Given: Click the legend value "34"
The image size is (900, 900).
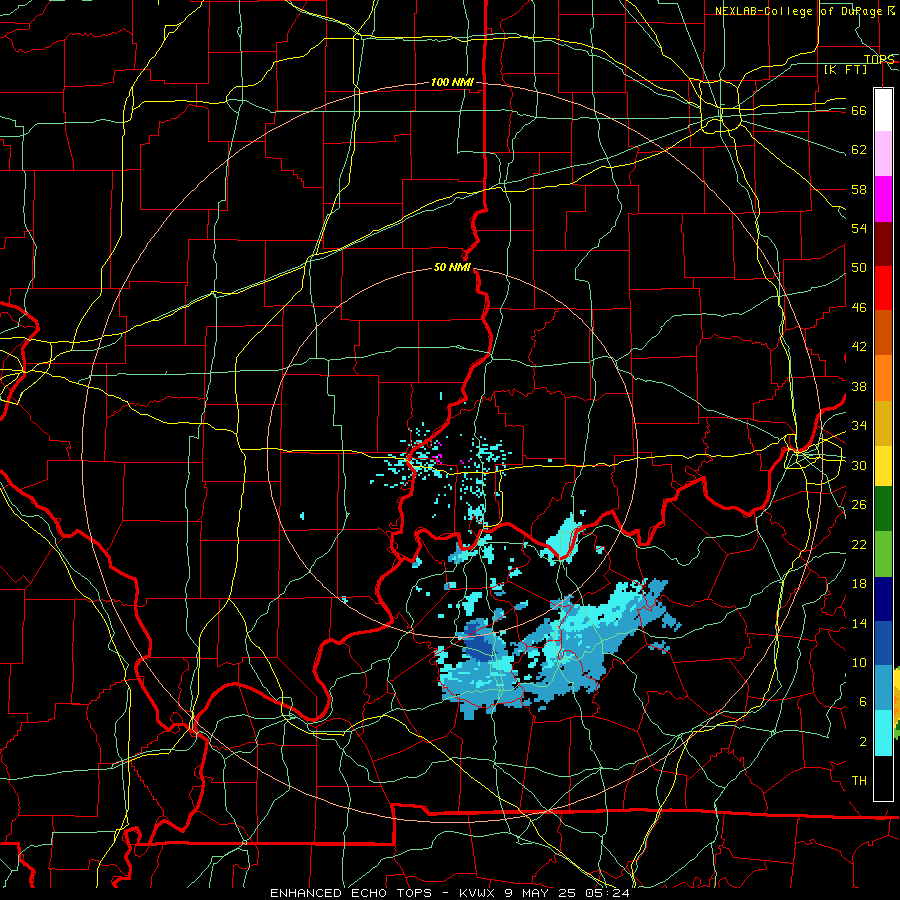Looking at the screenshot, I should click(x=859, y=426).
